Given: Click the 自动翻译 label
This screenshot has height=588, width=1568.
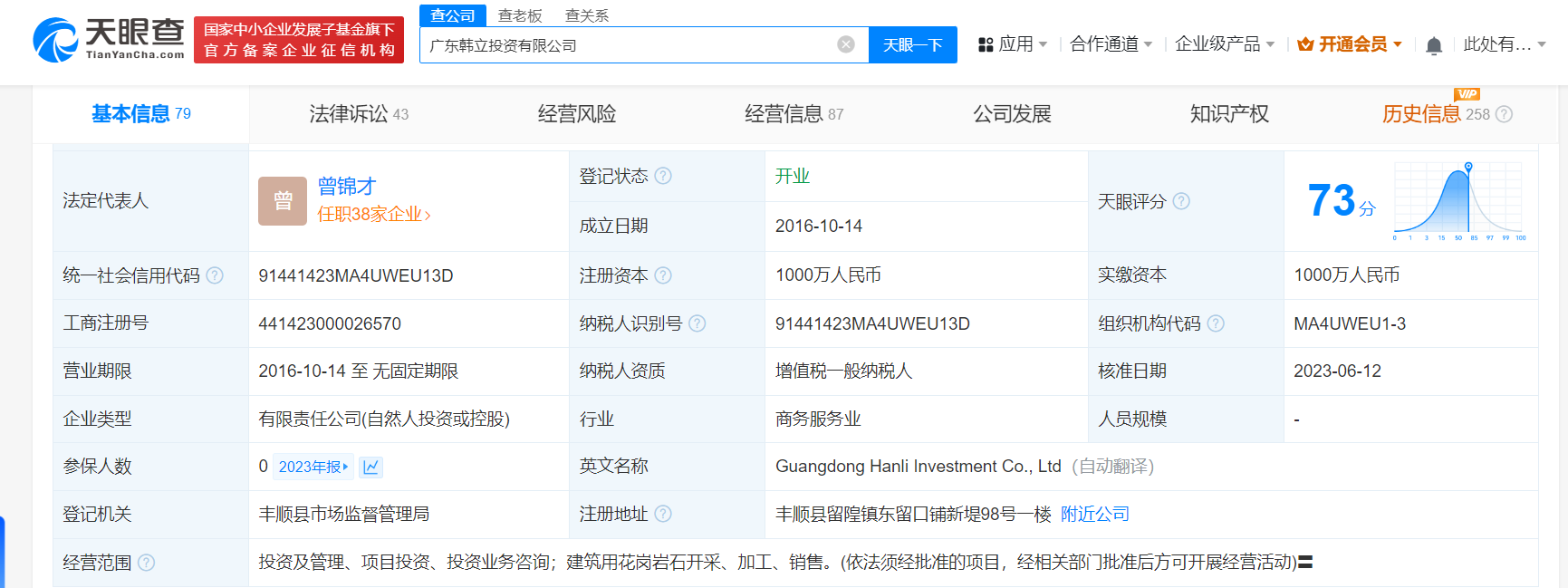Looking at the screenshot, I should click(1113, 466).
